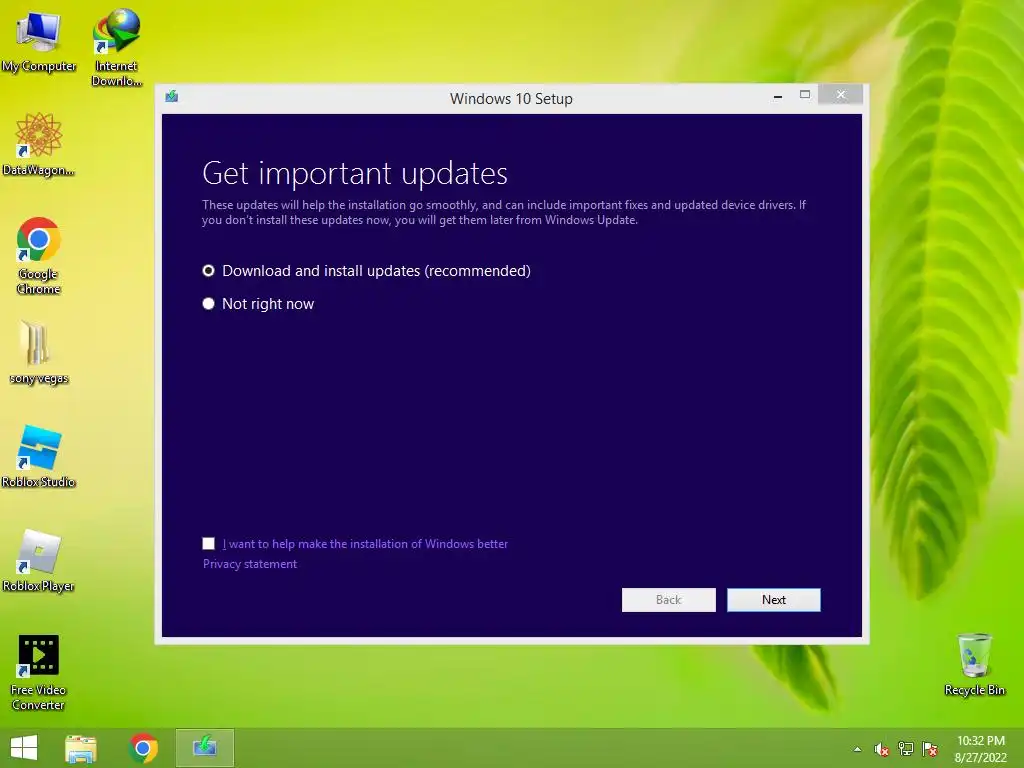Open Action Center flag icon
The image size is (1024, 768).
pyautogui.click(x=930, y=749)
